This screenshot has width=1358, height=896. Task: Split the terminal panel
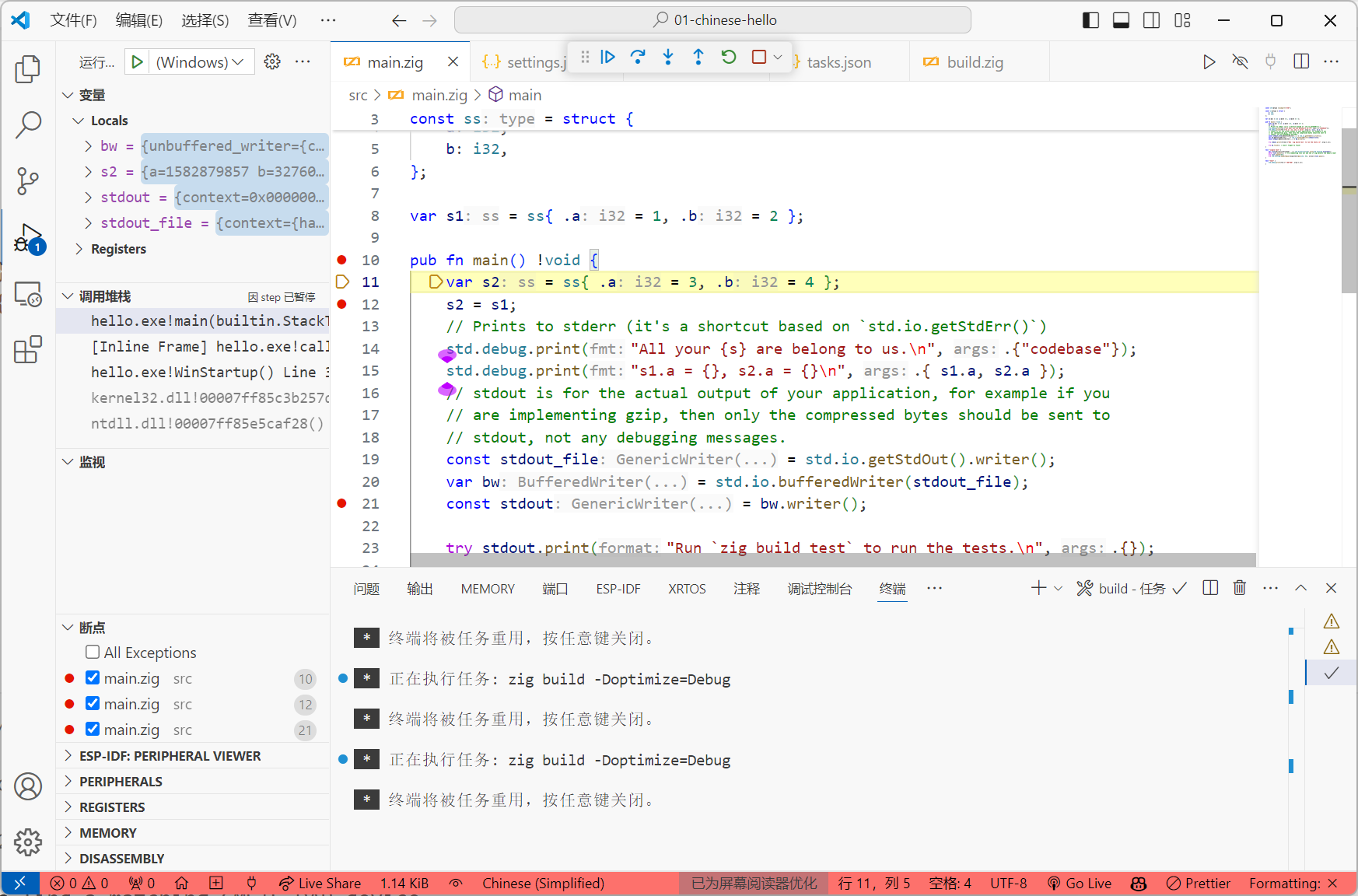coord(1210,588)
